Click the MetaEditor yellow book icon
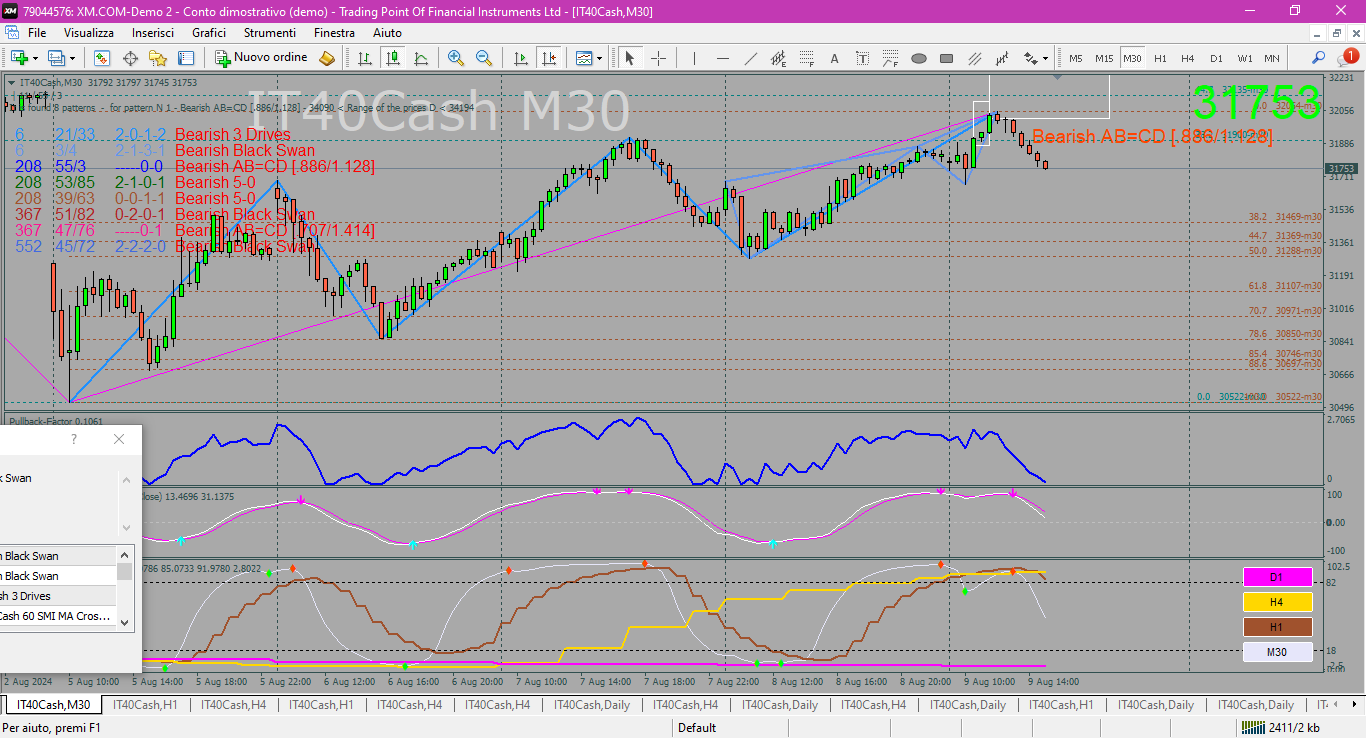Image resolution: width=1366 pixels, height=738 pixels. (x=327, y=58)
